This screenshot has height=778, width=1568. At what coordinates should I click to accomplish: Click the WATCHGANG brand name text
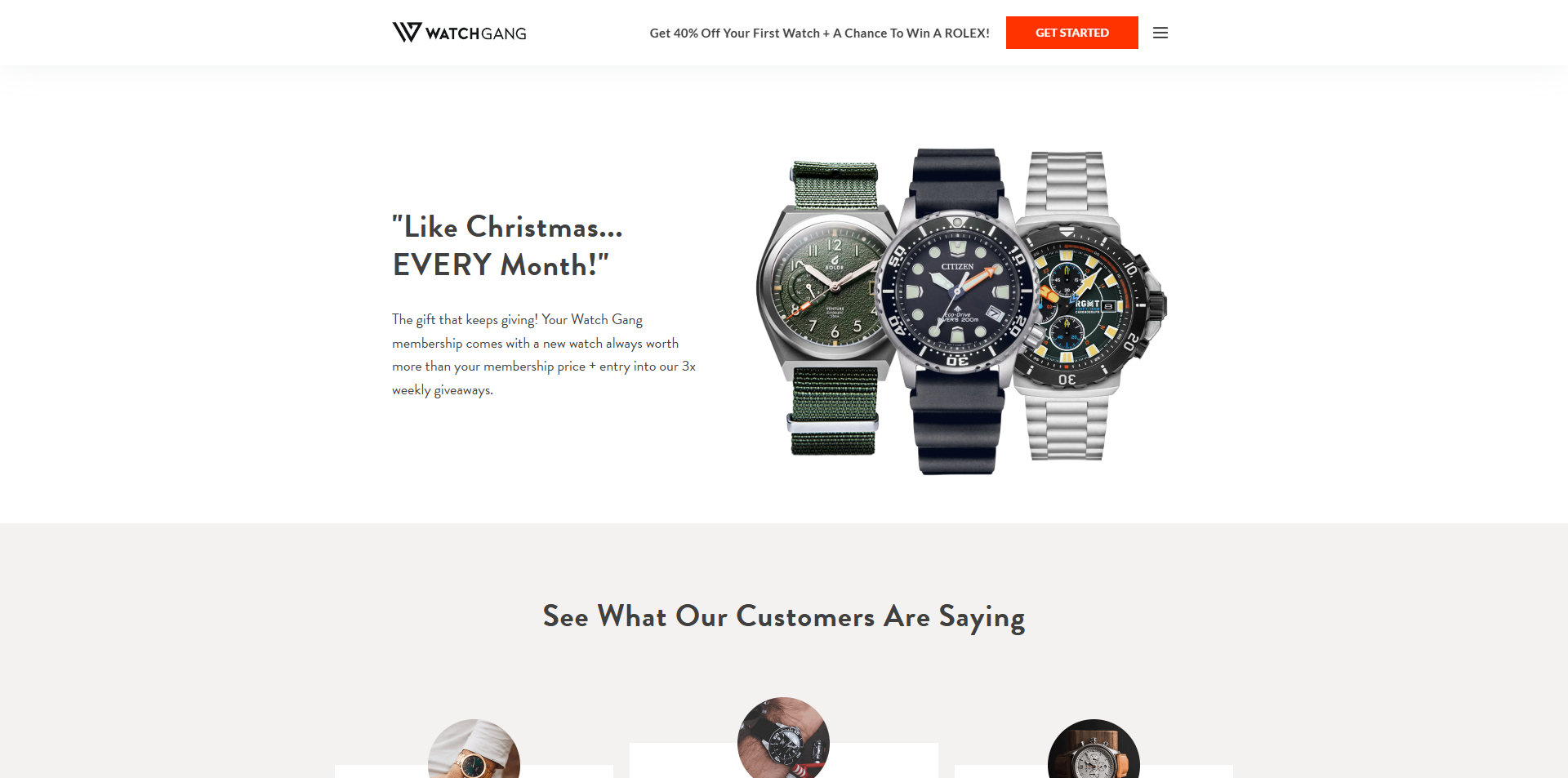point(475,33)
